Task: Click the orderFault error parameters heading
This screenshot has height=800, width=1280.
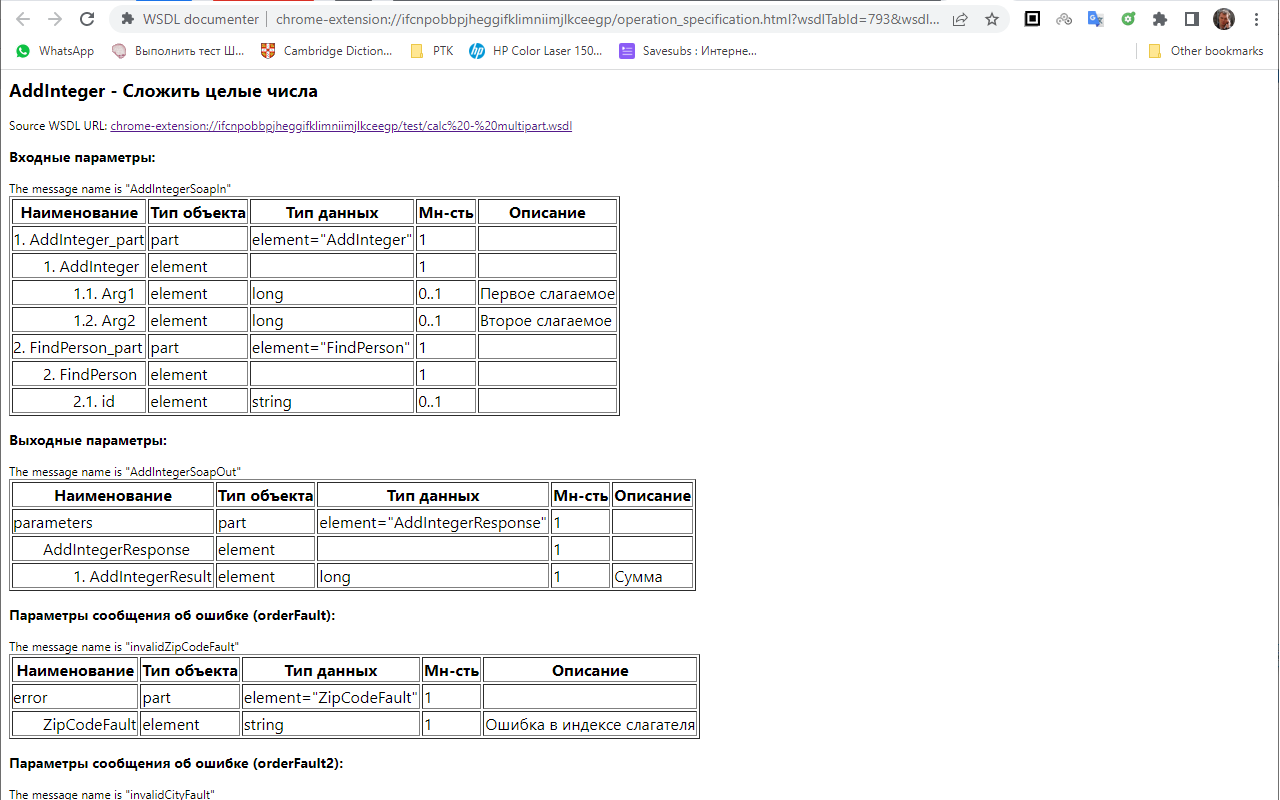Action: (172, 615)
